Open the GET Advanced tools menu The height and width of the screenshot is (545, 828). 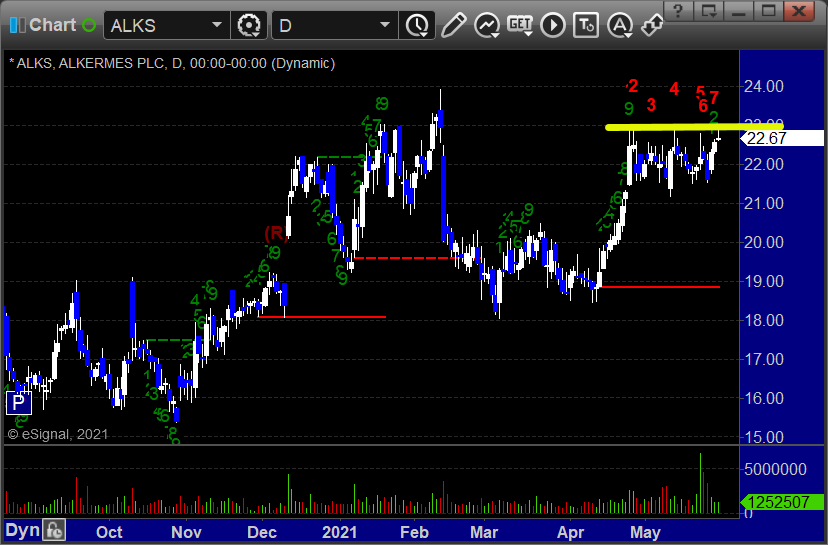[x=520, y=25]
